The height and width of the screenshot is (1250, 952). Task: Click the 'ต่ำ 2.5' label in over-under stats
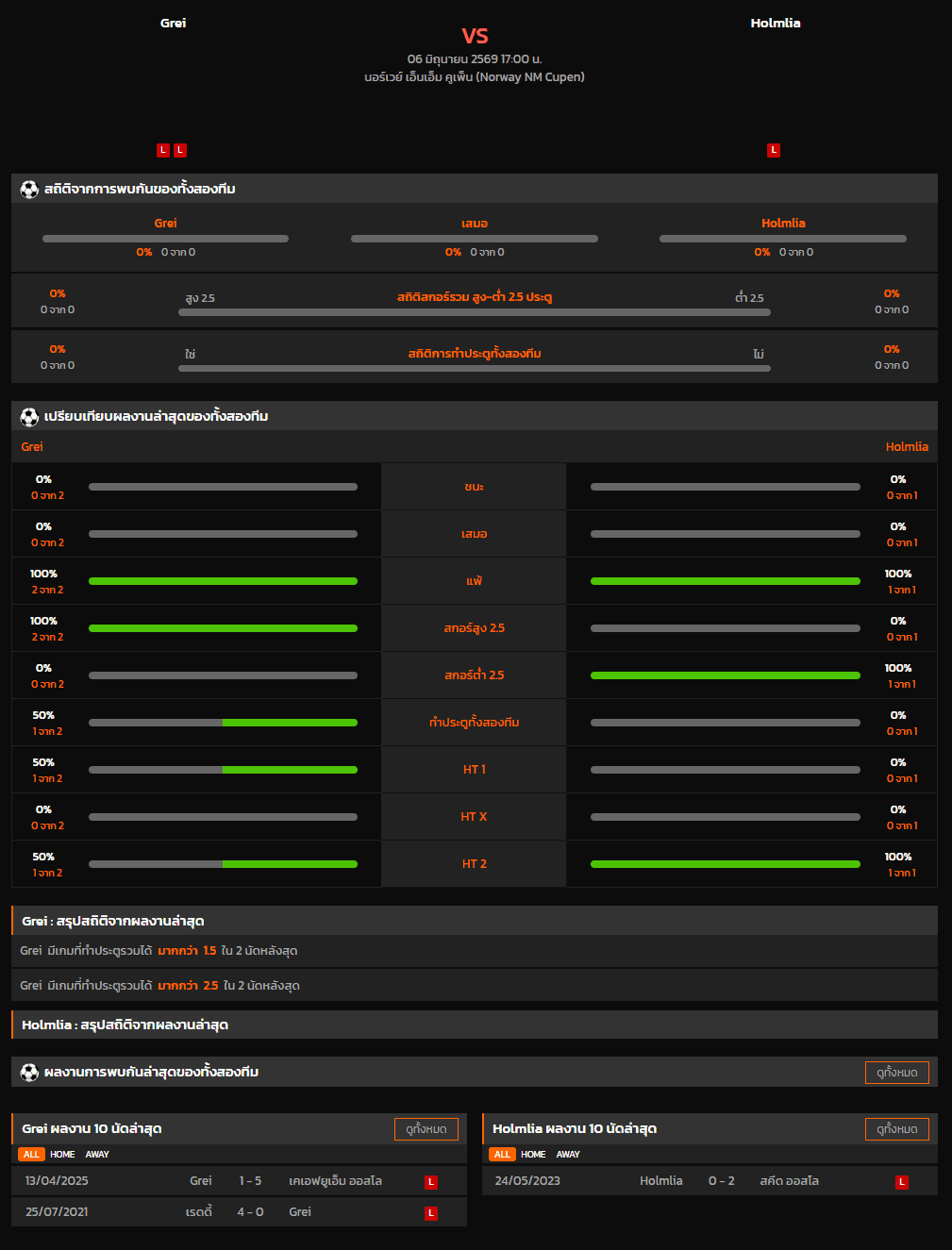[x=750, y=298]
